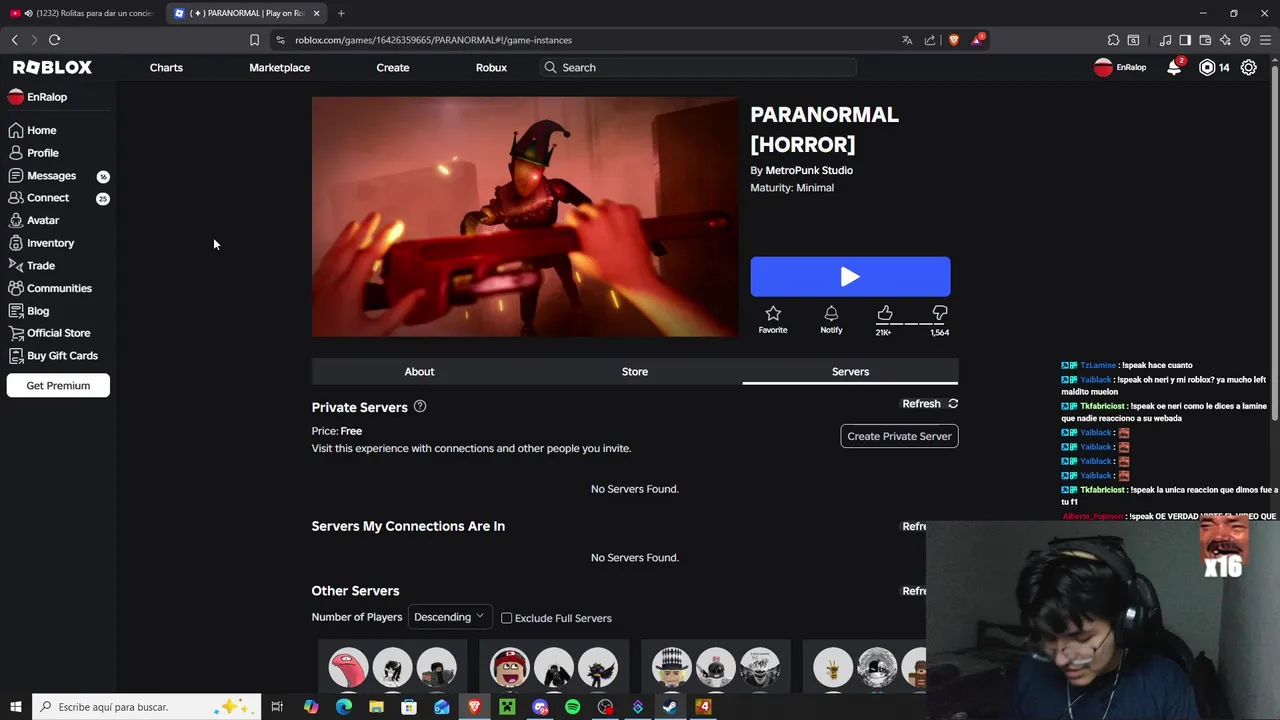Image resolution: width=1280 pixels, height=720 pixels.
Task: Open the Brave VPN shield icon
Action: [x=1245, y=40]
